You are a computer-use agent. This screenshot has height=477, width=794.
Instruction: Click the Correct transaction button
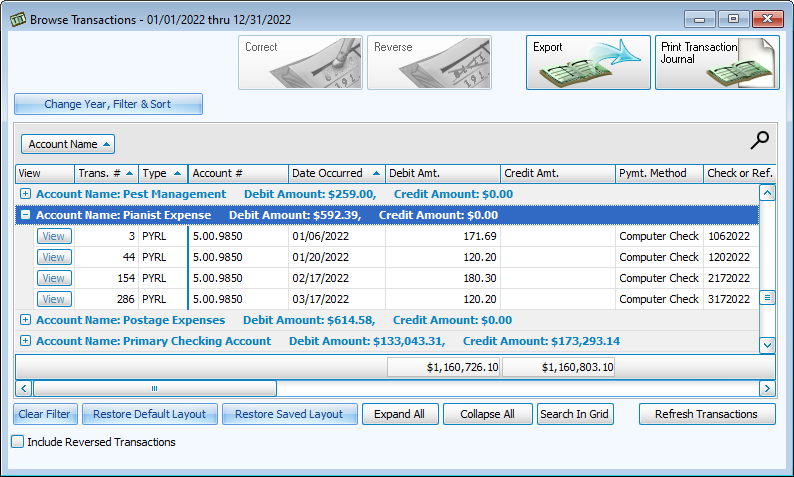299,63
